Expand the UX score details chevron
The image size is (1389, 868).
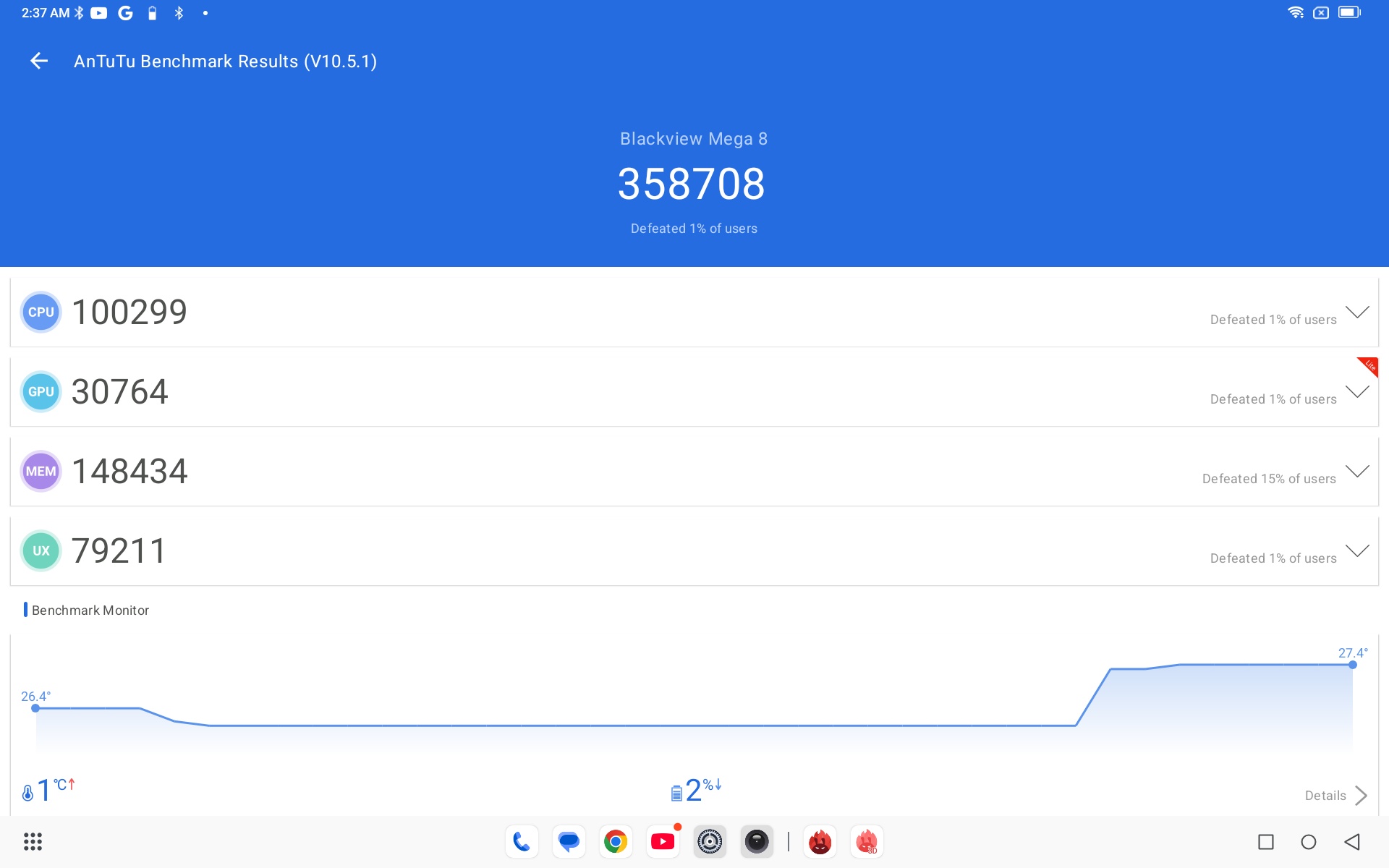click(1357, 551)
